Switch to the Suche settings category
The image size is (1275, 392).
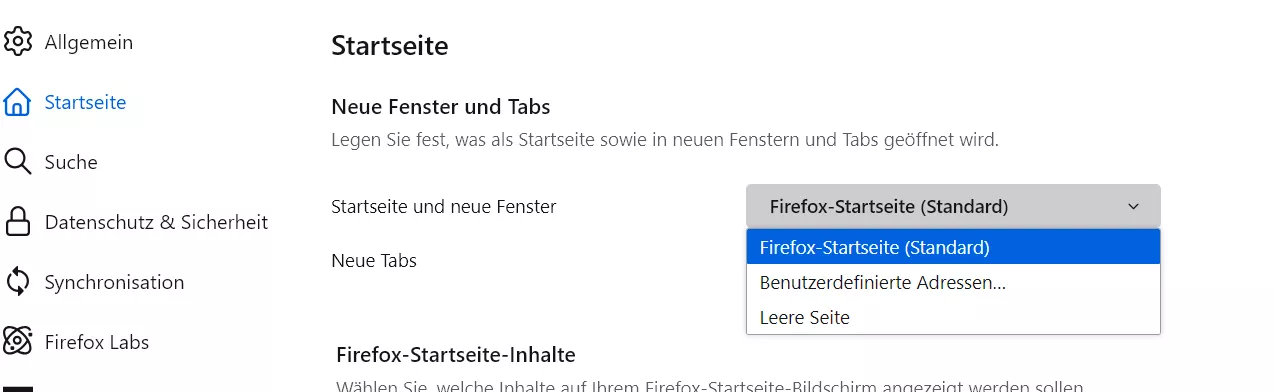(x=71, y=162)
